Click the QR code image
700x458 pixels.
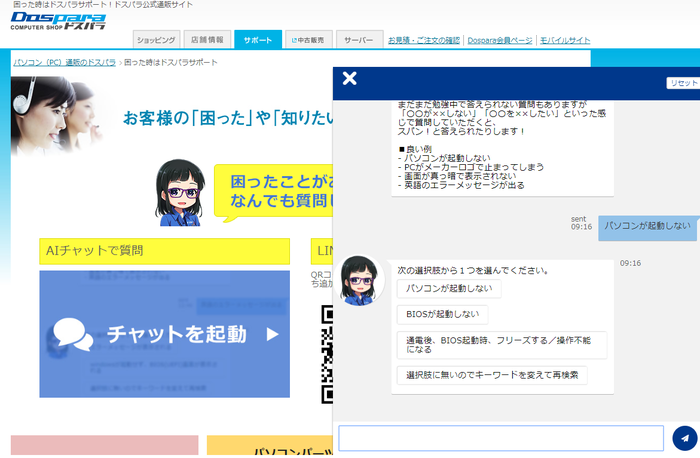327,354
